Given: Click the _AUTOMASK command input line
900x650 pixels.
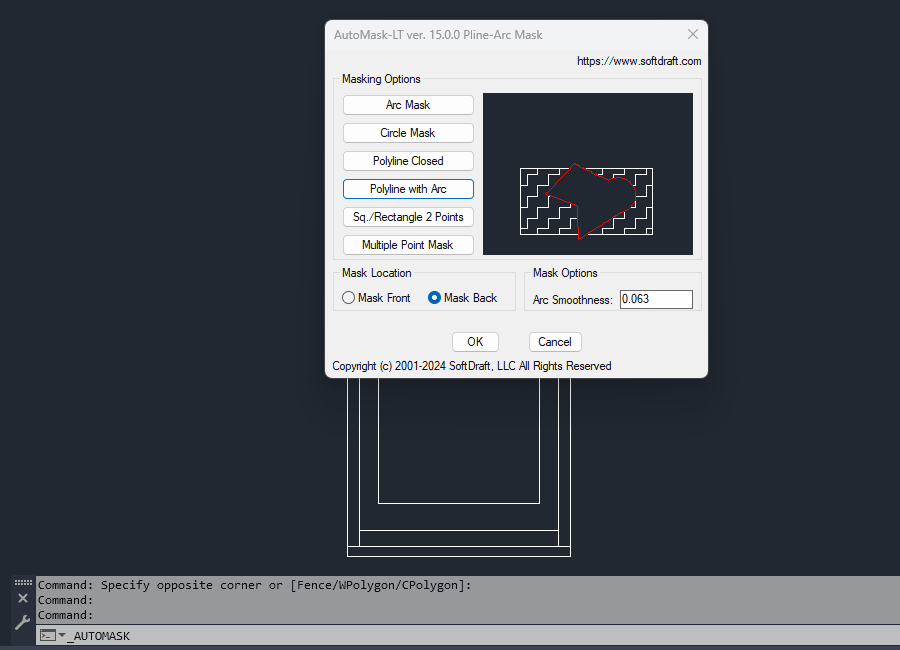Looking at the screenshot, I should [110, 635].
